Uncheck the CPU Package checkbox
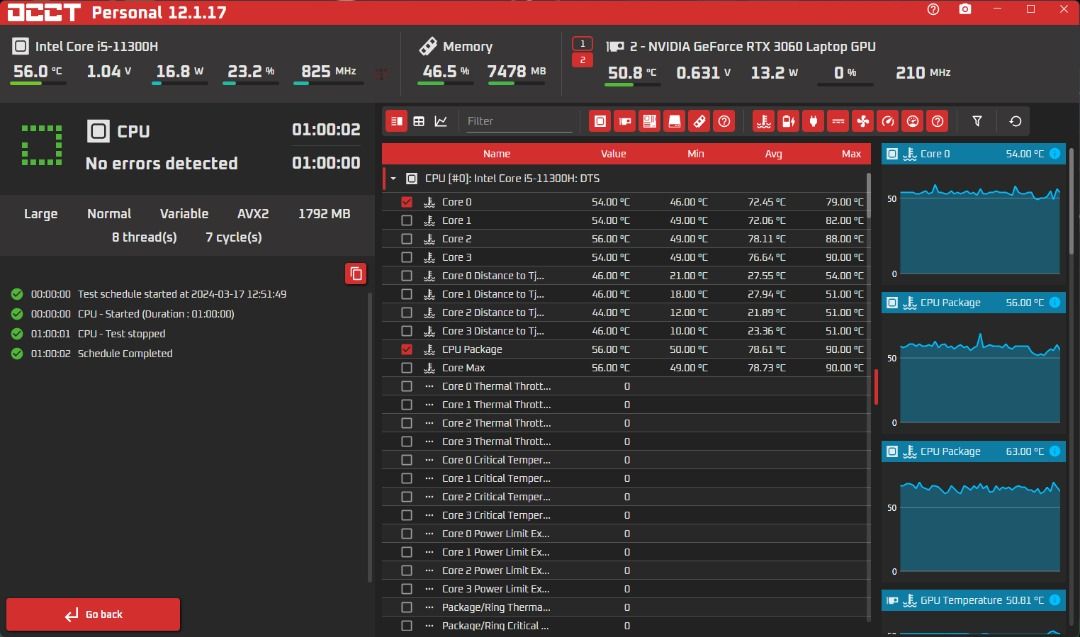1080x637 pixels. 406,349
